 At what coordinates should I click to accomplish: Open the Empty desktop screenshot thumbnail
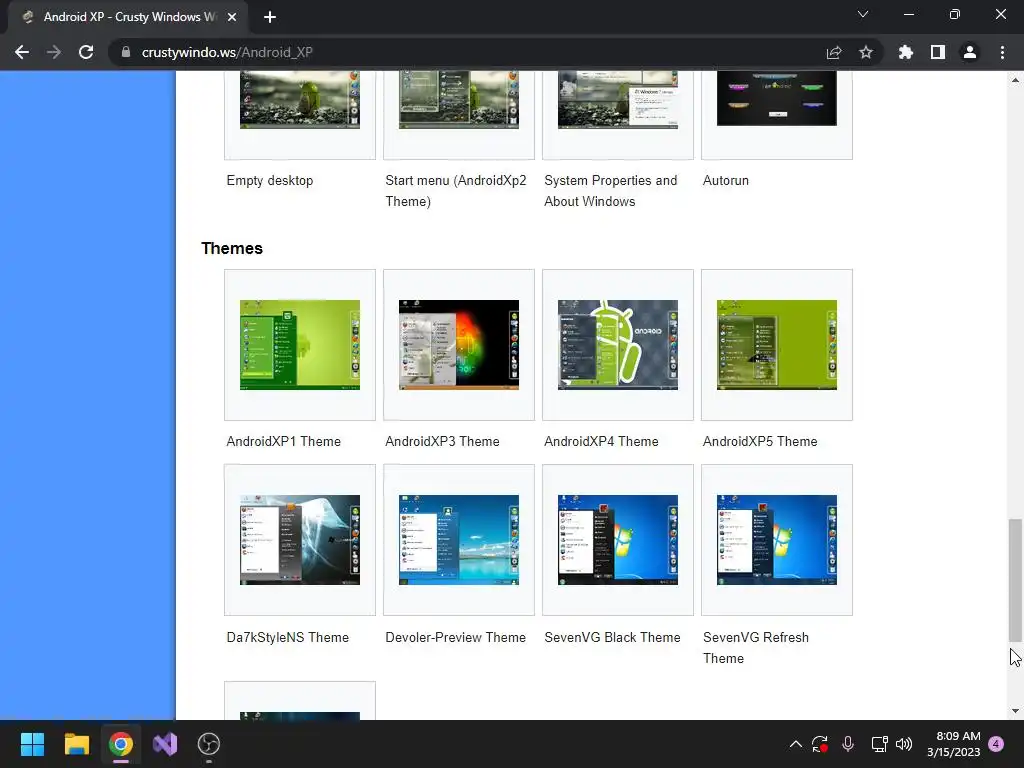(x=300, y=99)
